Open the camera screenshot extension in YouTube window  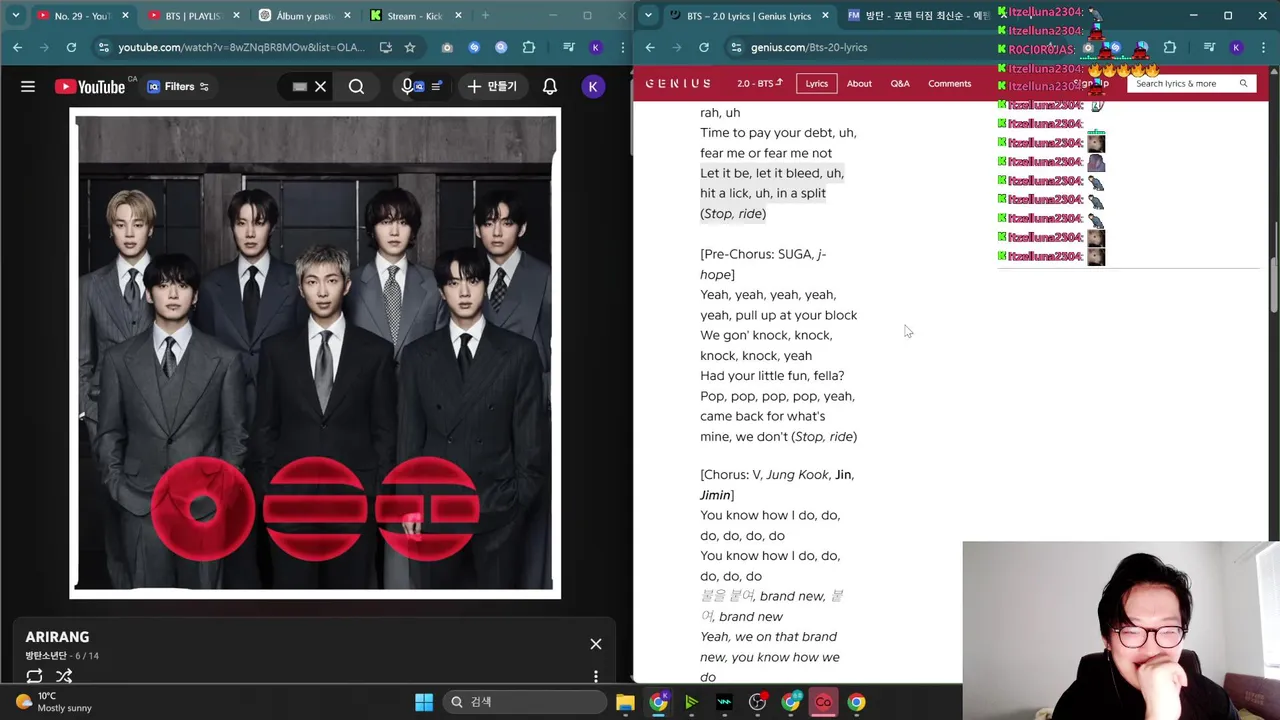[x=447, y=47]
